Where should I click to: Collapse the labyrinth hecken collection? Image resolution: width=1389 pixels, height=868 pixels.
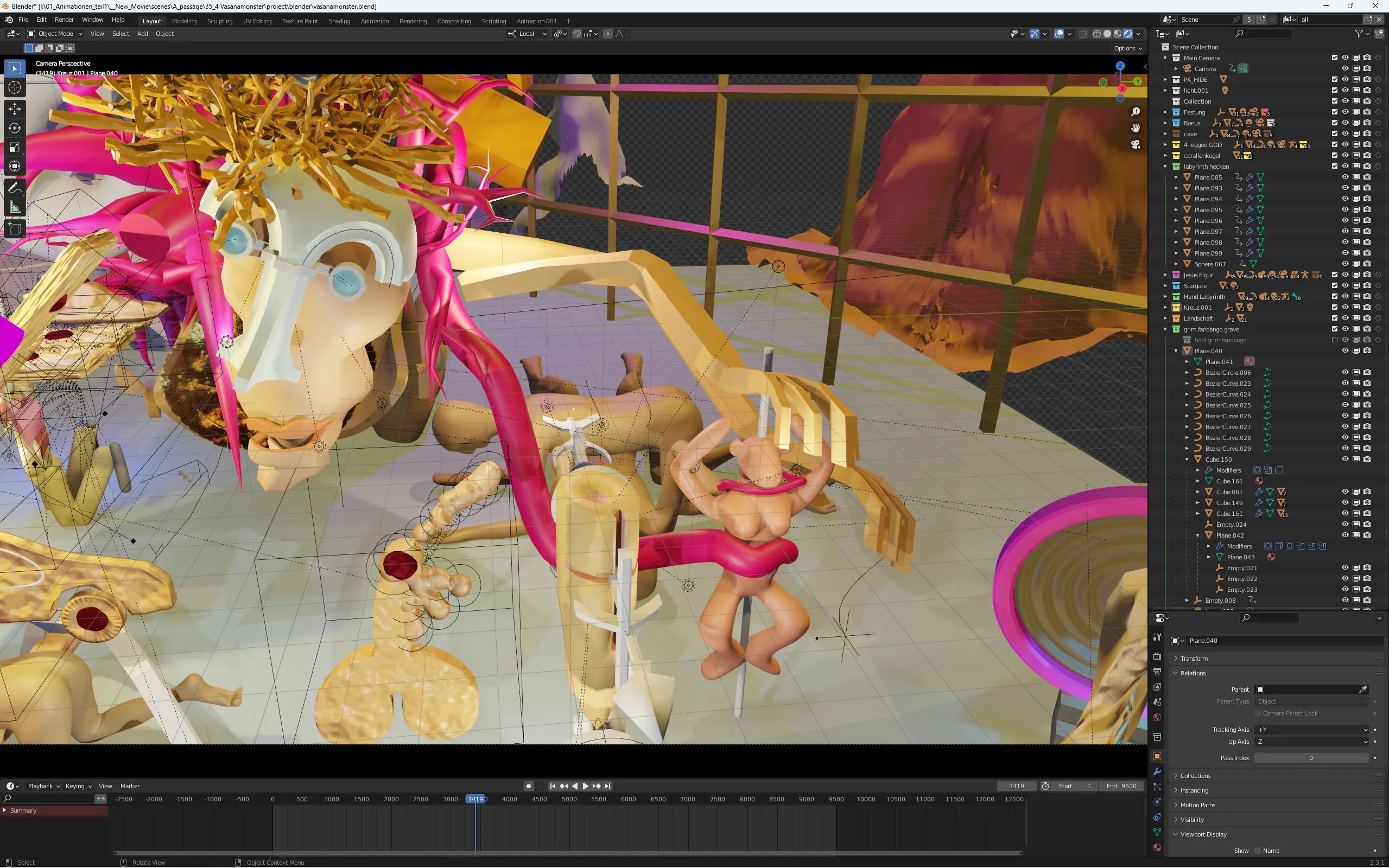1165,167
